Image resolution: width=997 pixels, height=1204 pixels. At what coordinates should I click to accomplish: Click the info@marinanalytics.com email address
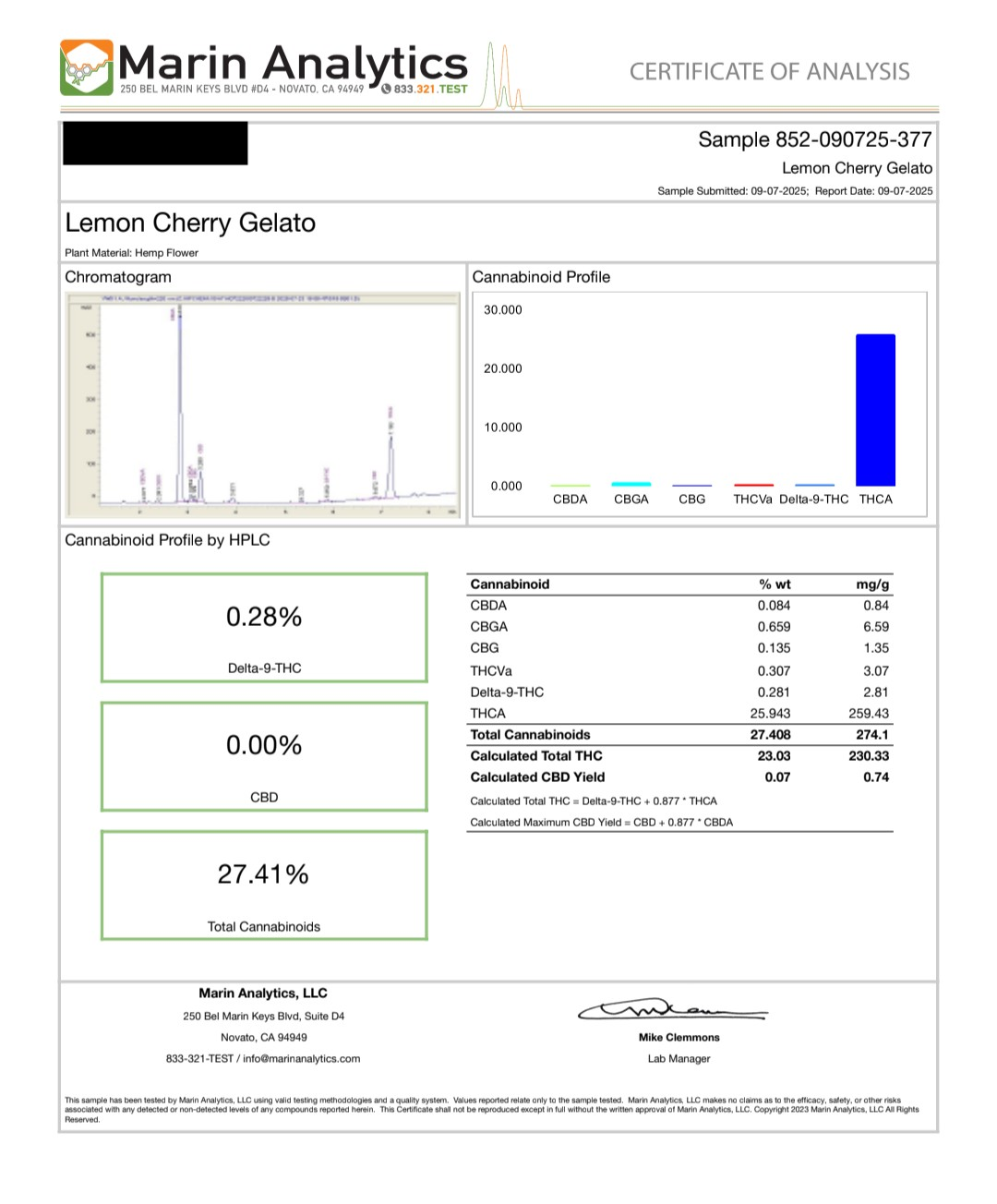[x=302, y=1059]
